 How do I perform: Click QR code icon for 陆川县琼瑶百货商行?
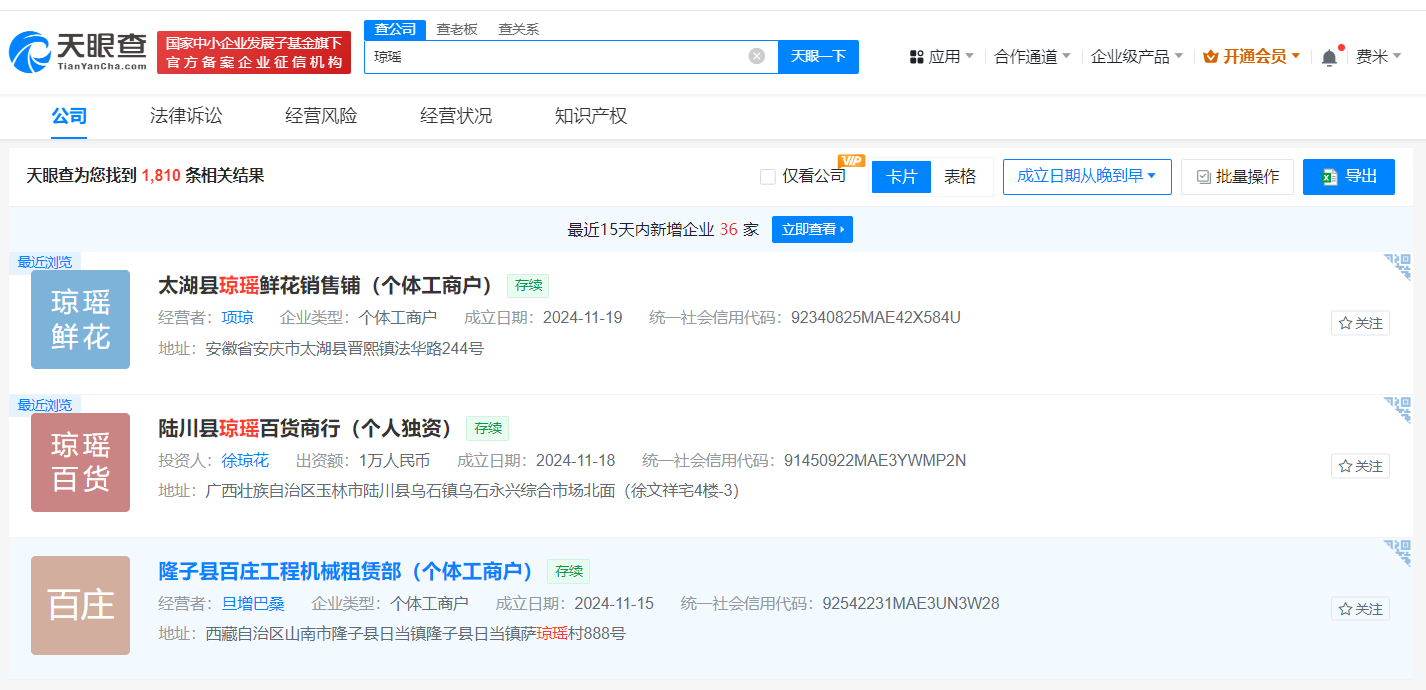[x=1397, y=409]
